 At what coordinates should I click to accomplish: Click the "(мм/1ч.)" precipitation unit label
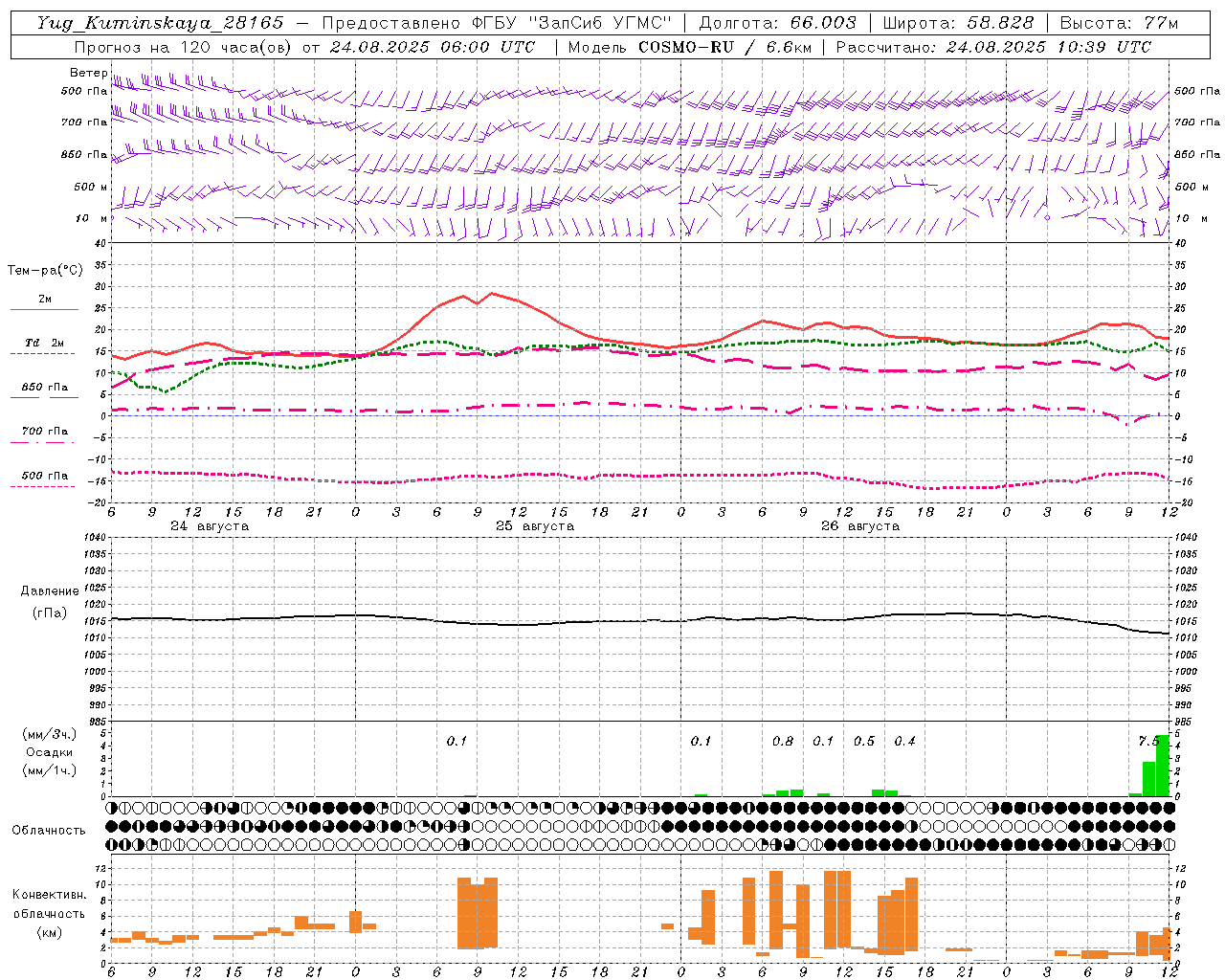click(50, 770)
